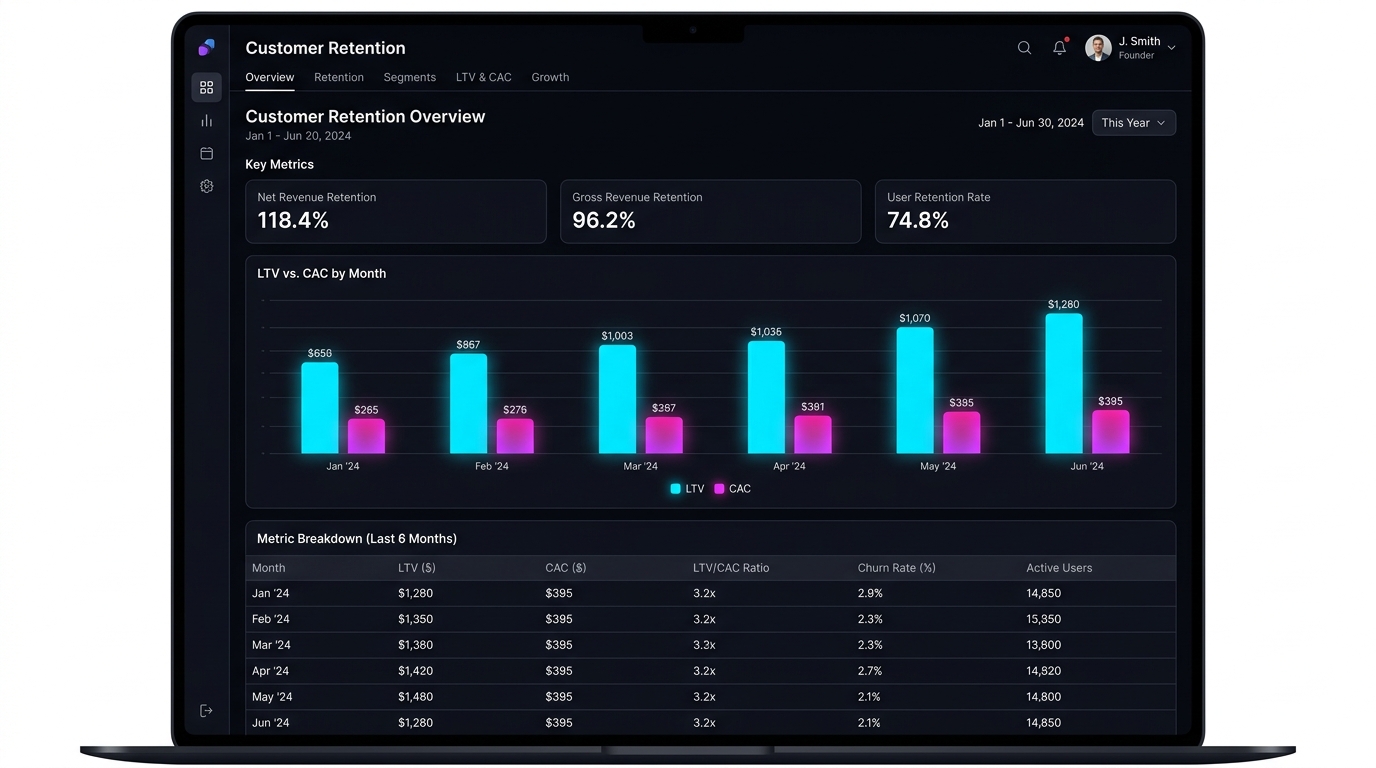Switch to the Overview tab
This screenshot has height=768, width=1376.
(x=270, y=77)
